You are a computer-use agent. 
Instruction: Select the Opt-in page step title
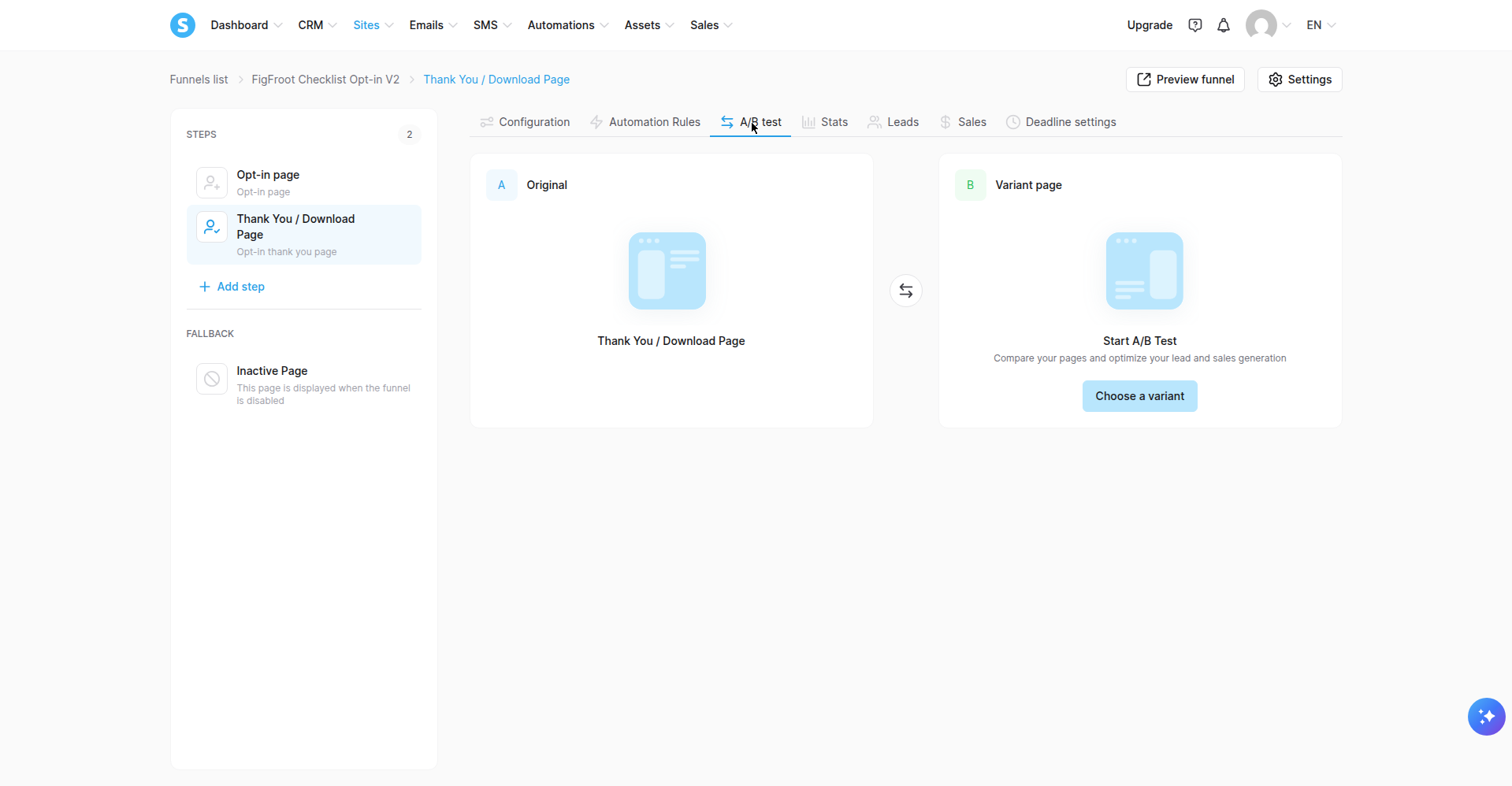pyautogui.click(x=268, y=175)
